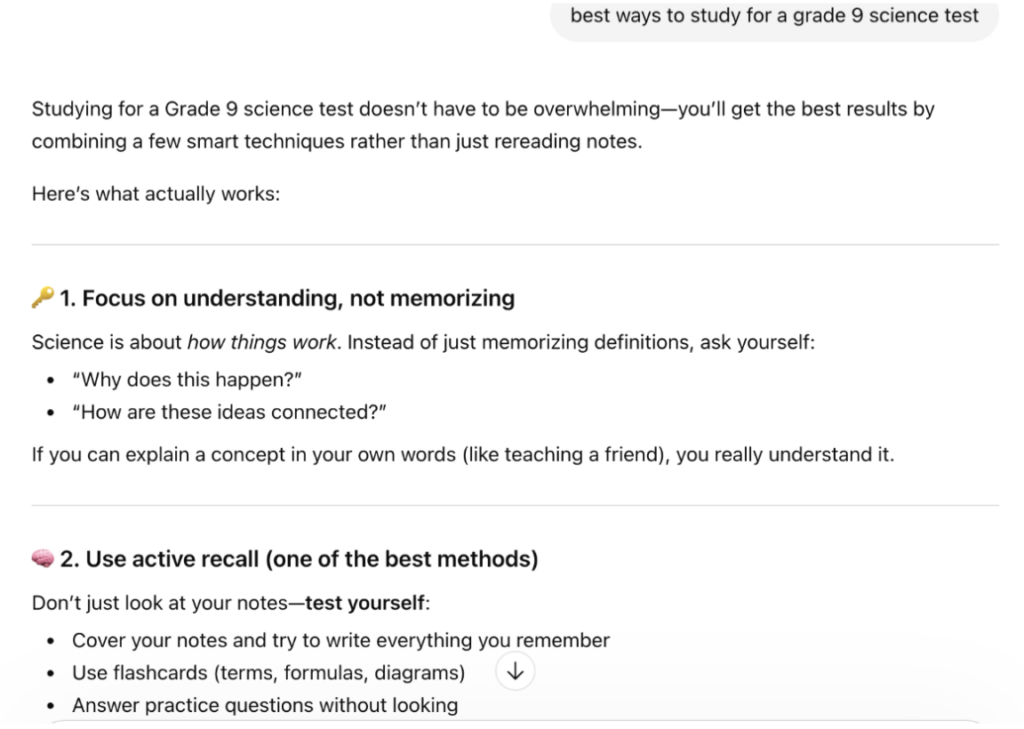Click the bullet "How are these ideas connected?"
Viewport: 1024px width, 729px height.
(229, 412)
